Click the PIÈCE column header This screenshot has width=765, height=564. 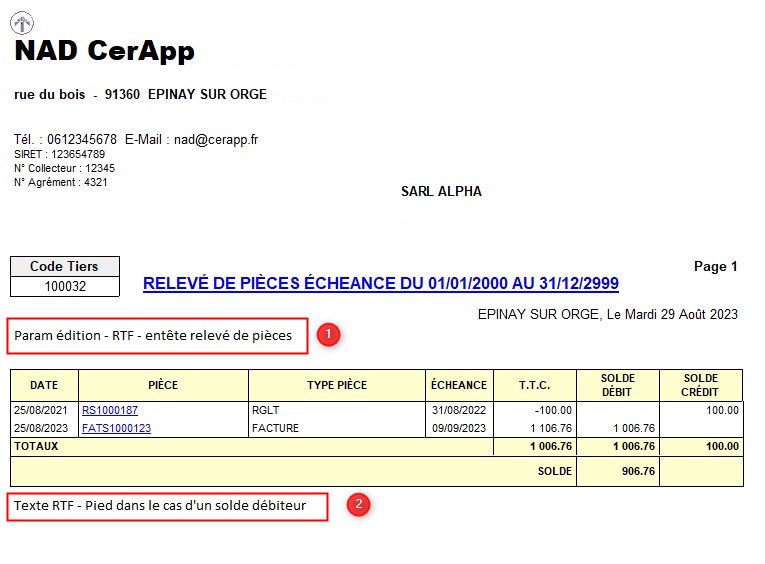coord(163,385)
